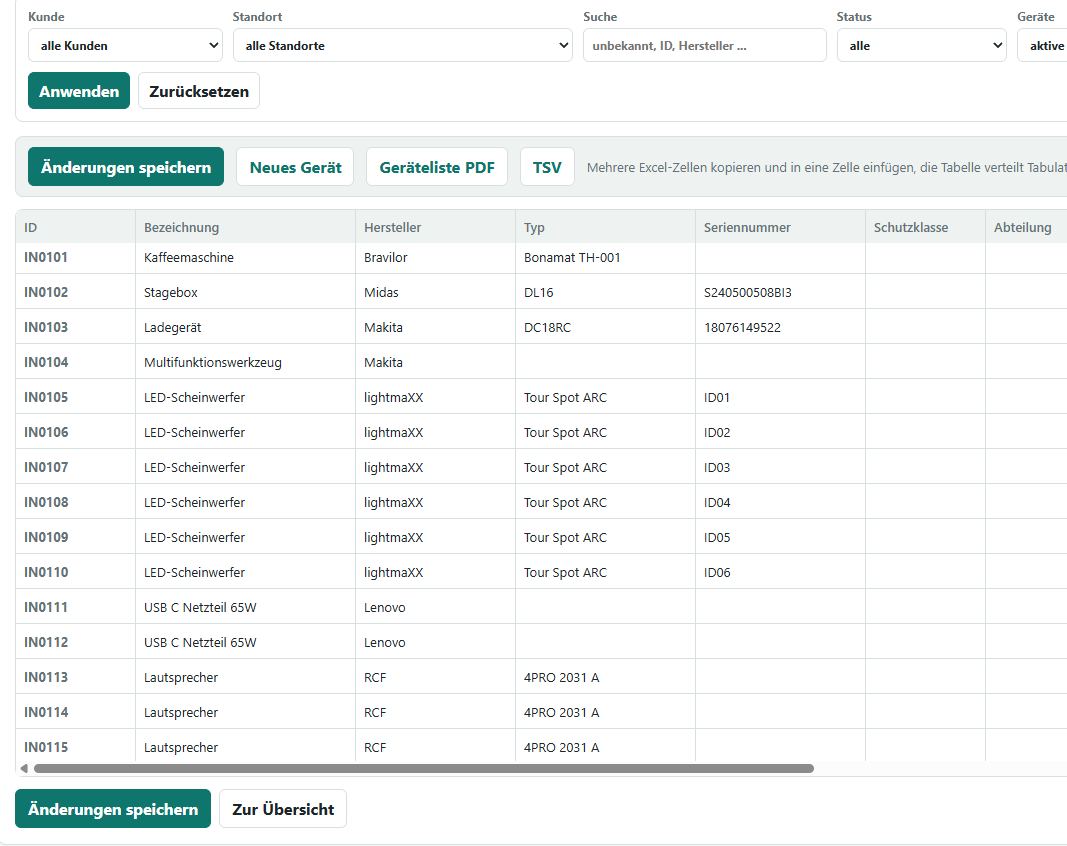Click the horizontal scrollbar's left arrow
The width and height of the screenshot is (1067, 846).
pos(24,768)
